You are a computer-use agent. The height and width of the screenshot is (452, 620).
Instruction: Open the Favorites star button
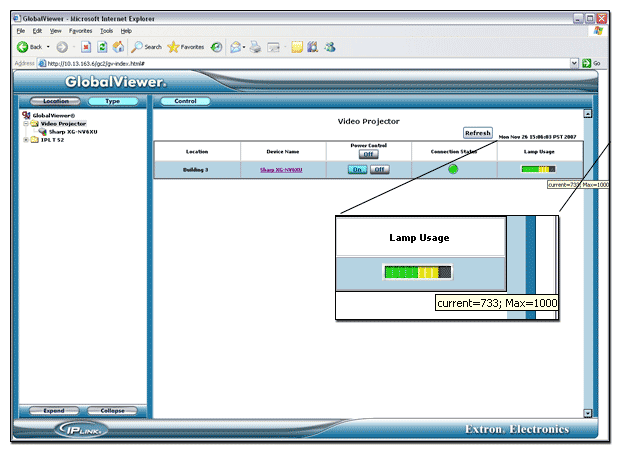point(186,47)
